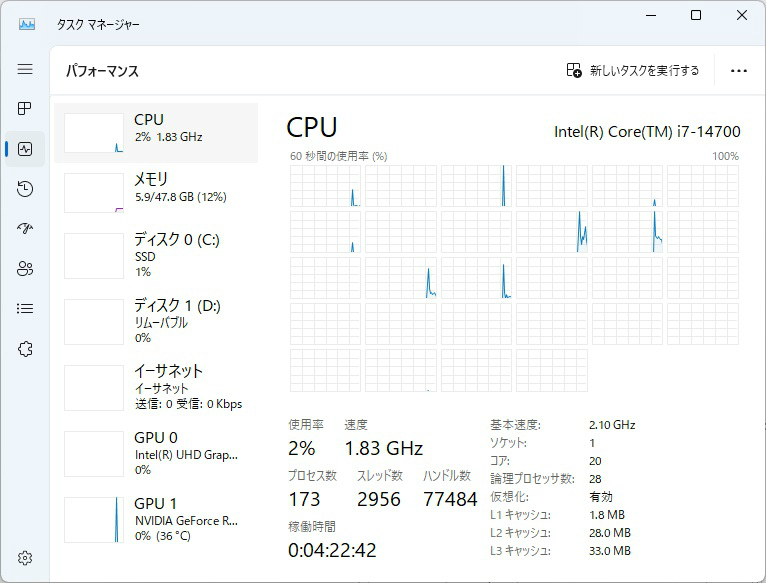Viewport: 766px width, 583px height.
Task: Open the Details list icon
Action: 25,309
